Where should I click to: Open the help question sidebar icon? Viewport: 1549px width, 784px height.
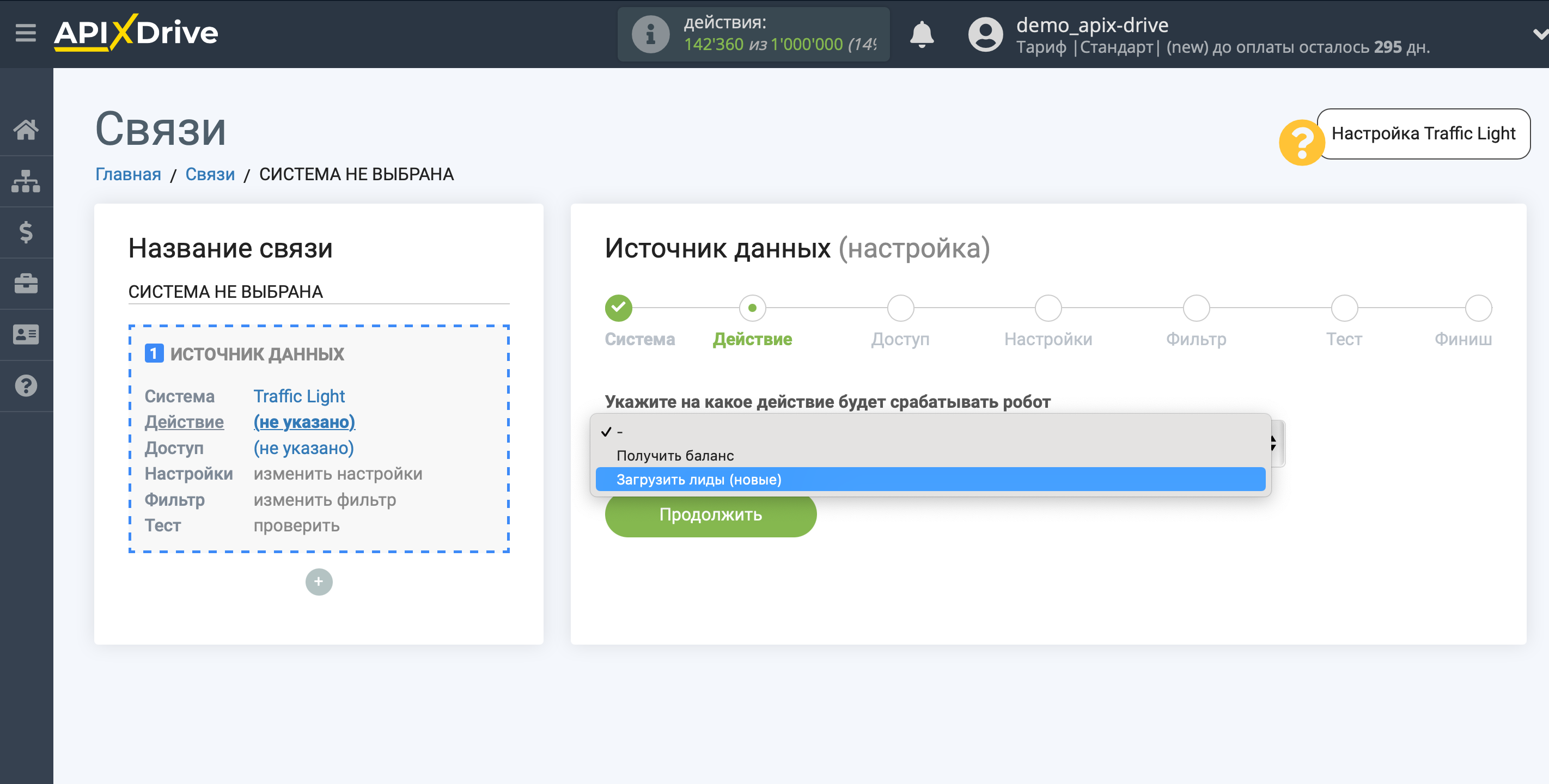click(x=26, y=385)
